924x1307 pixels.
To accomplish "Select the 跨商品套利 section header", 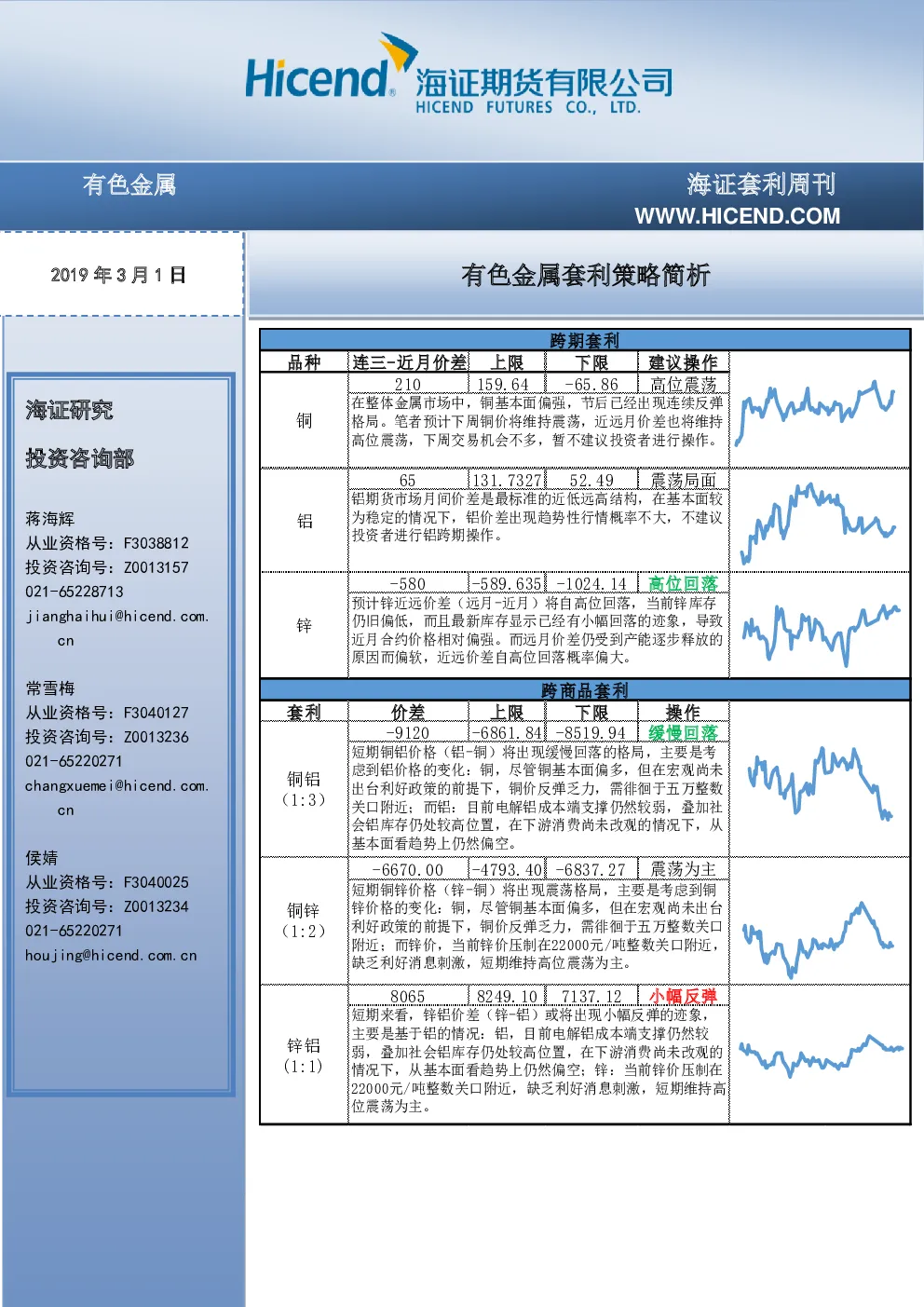I will tap(584, 690).
